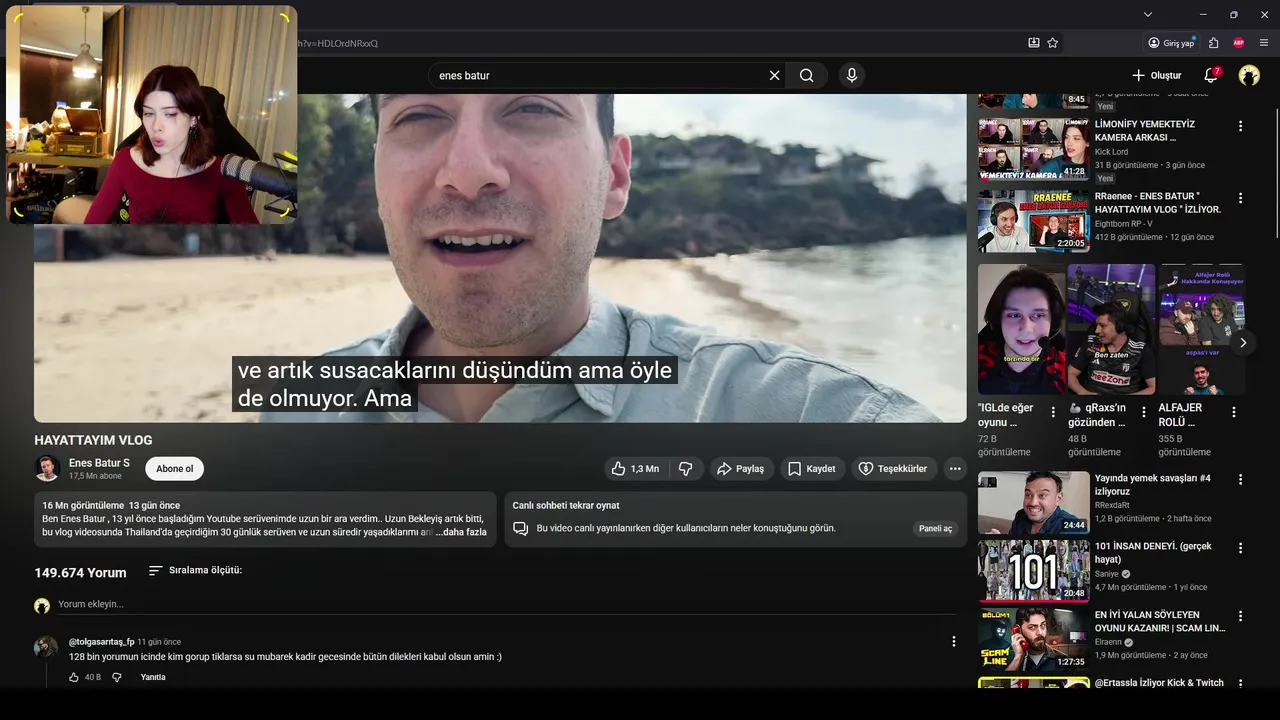This screenshot has width=1280, height=720.
Task: Open notifications bell
Action: (1211, 75)
